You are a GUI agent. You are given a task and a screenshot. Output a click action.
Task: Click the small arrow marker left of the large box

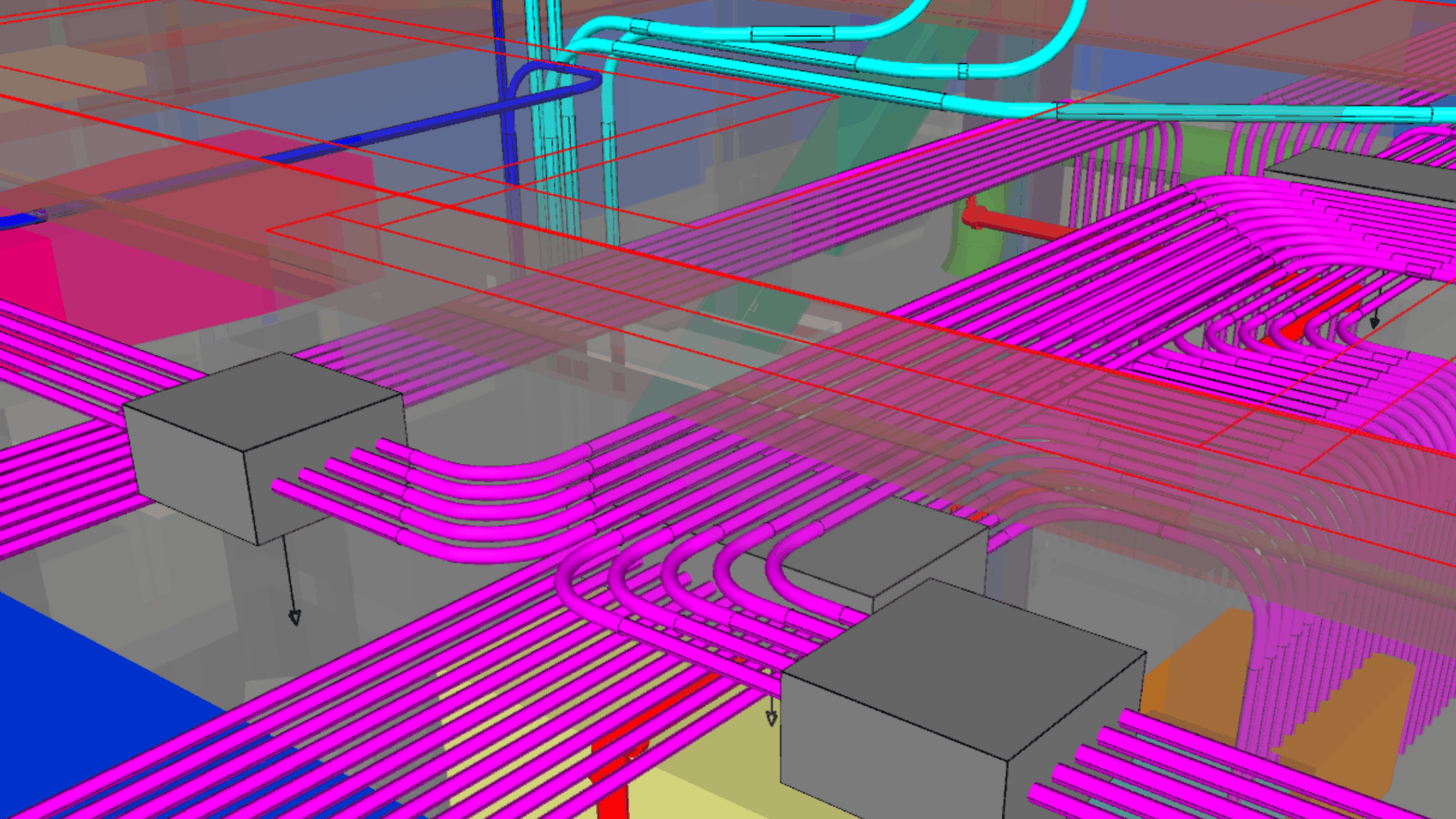coord(772,717)
